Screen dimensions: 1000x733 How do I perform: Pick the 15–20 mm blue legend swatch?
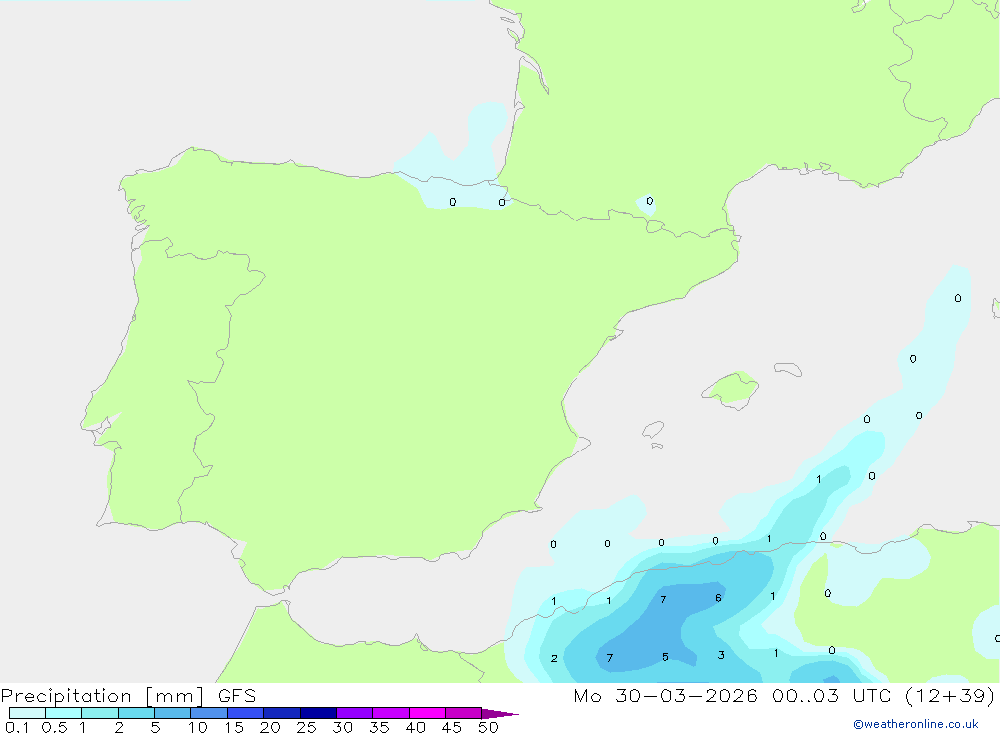(x=245, y=713)
